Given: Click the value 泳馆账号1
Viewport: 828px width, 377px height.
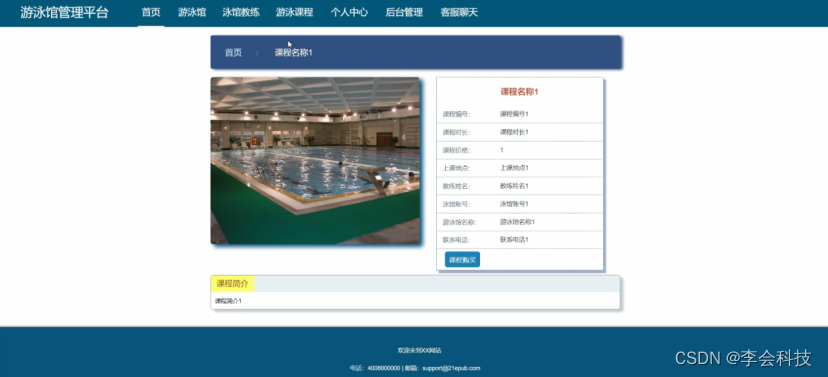Looking at the screenshot, I should [514, 204].
